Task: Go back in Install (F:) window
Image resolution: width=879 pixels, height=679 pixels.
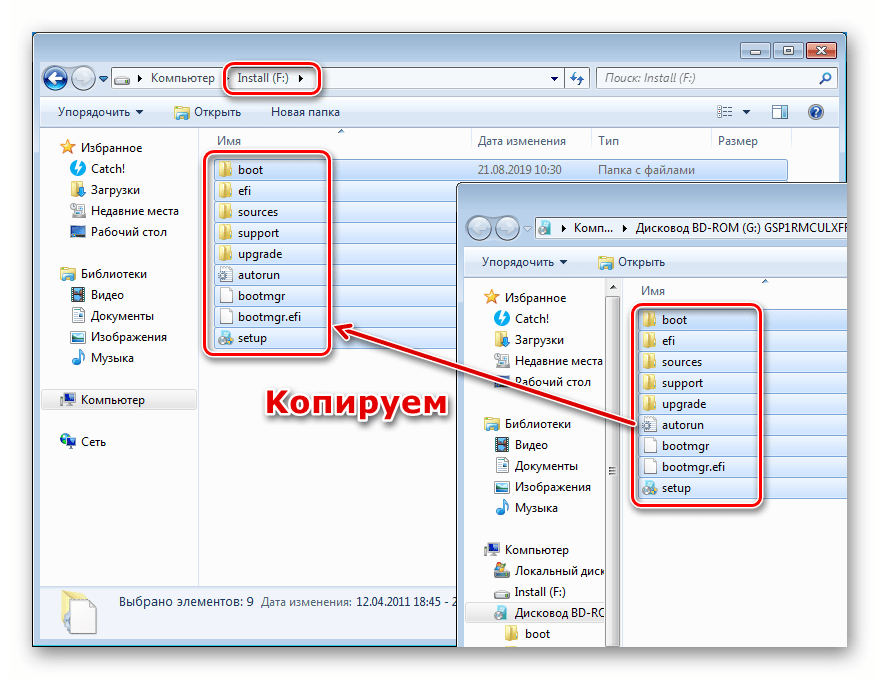Action: pyautogui.click(x=55, y=78)
